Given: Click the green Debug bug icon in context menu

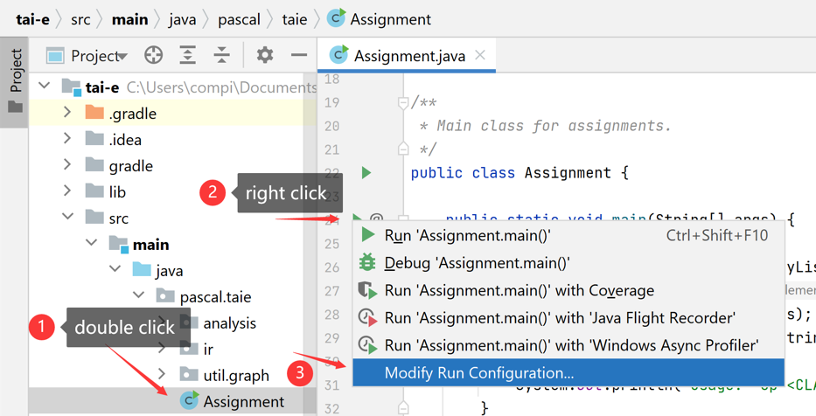Looking at the screenshot, I should coord(367,262).
